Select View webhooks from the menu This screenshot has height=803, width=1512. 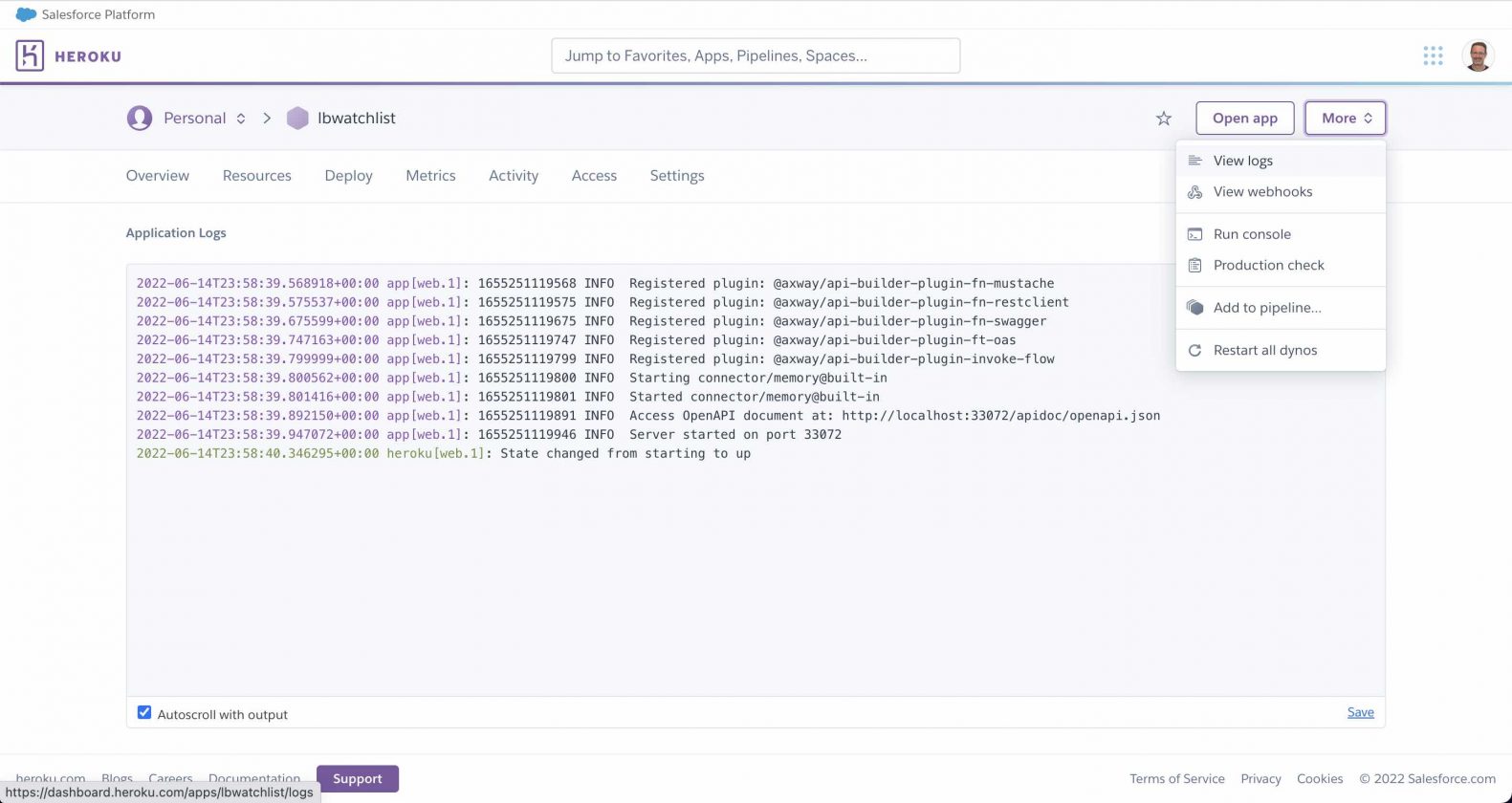point(1261,192)
